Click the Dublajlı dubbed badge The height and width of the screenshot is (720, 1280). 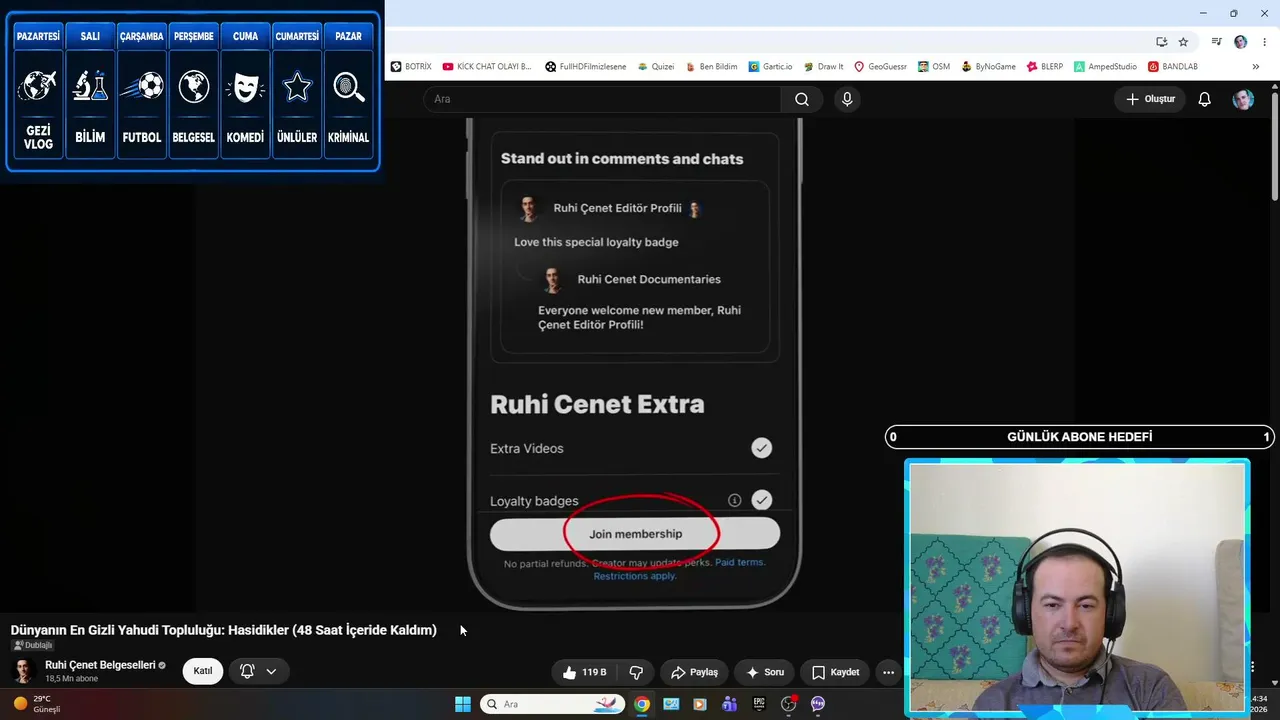pyautogui.click(x=33, y=645)
